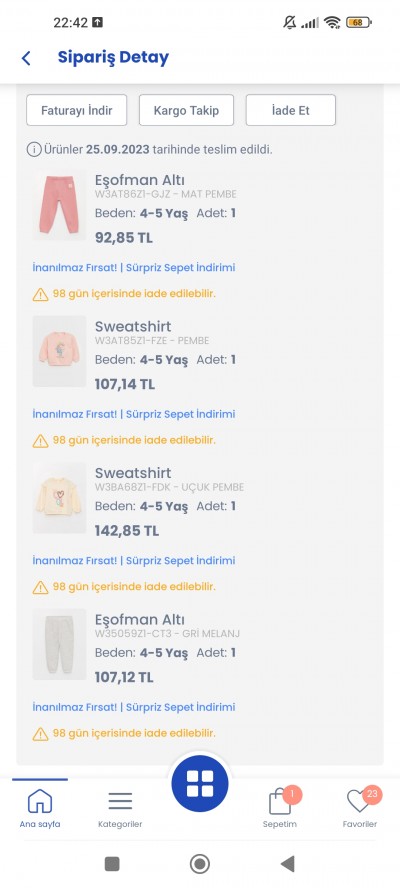This screenshot has height=888, width=400.
Task: Click İade Et button
Action: (x=291, y=110)
